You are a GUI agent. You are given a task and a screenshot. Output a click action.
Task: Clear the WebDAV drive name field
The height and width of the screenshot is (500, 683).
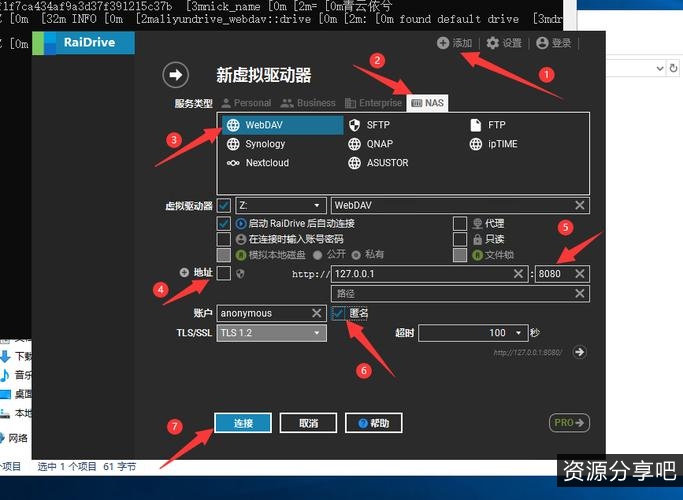tap(580, 205)
